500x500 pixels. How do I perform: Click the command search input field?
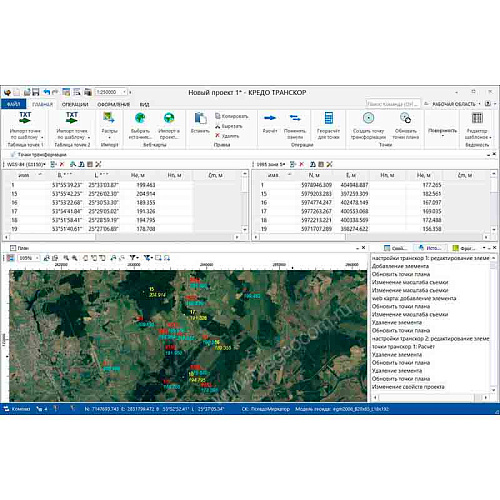(393, 104)
